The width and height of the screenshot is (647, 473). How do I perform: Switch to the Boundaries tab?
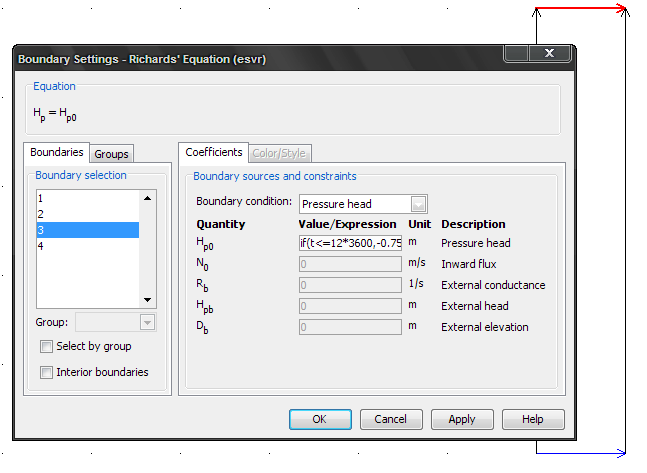[x=57, y=152]
